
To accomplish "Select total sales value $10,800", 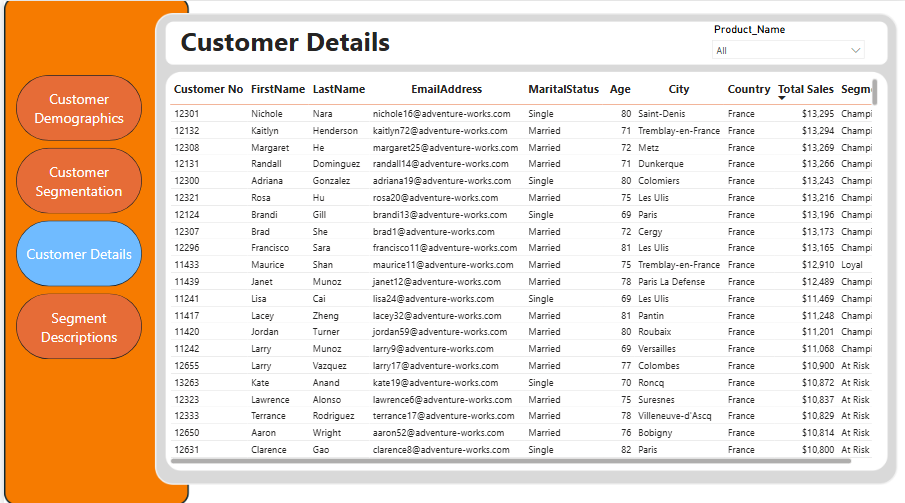I will tap(818, 450).
